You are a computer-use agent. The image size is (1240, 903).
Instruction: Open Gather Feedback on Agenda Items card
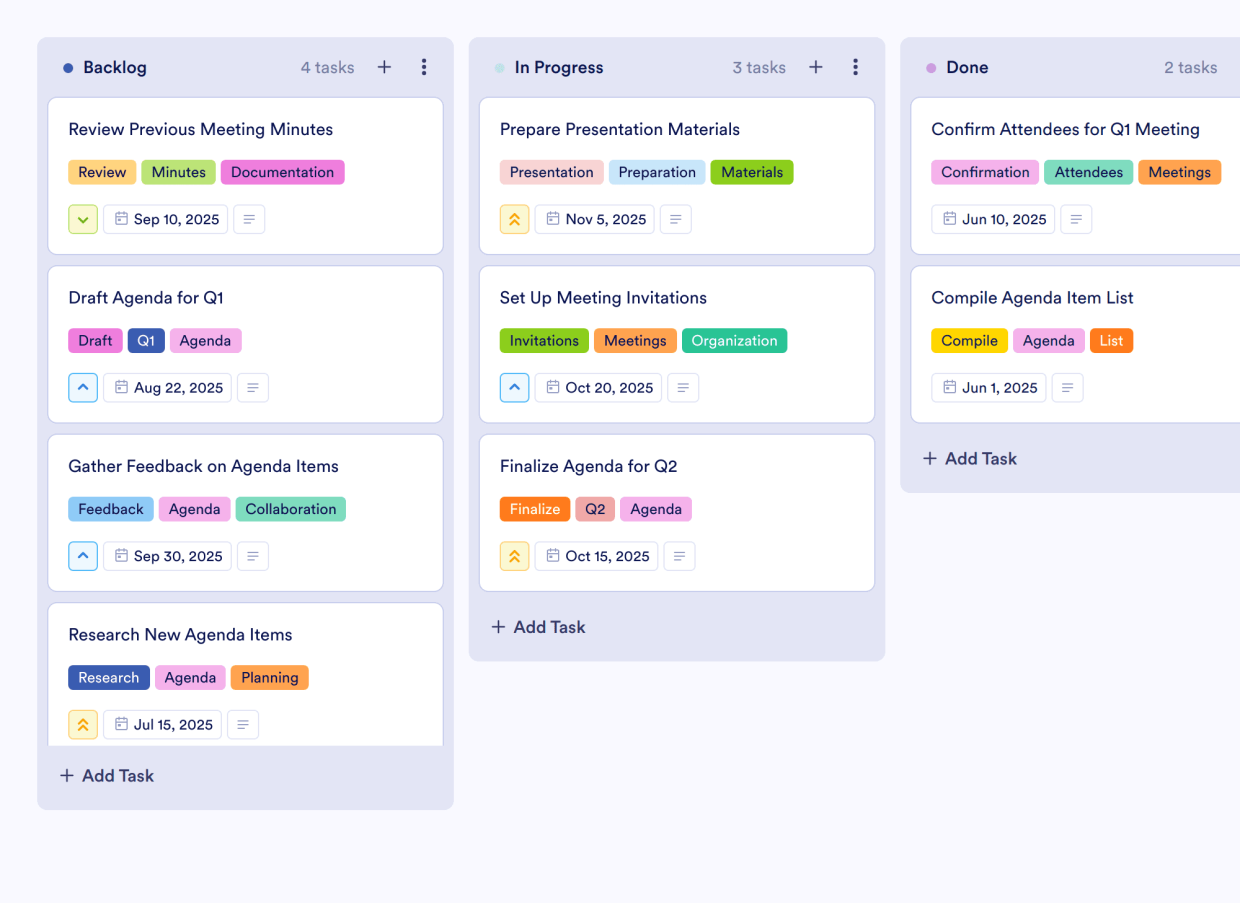[x=203, y=466]
